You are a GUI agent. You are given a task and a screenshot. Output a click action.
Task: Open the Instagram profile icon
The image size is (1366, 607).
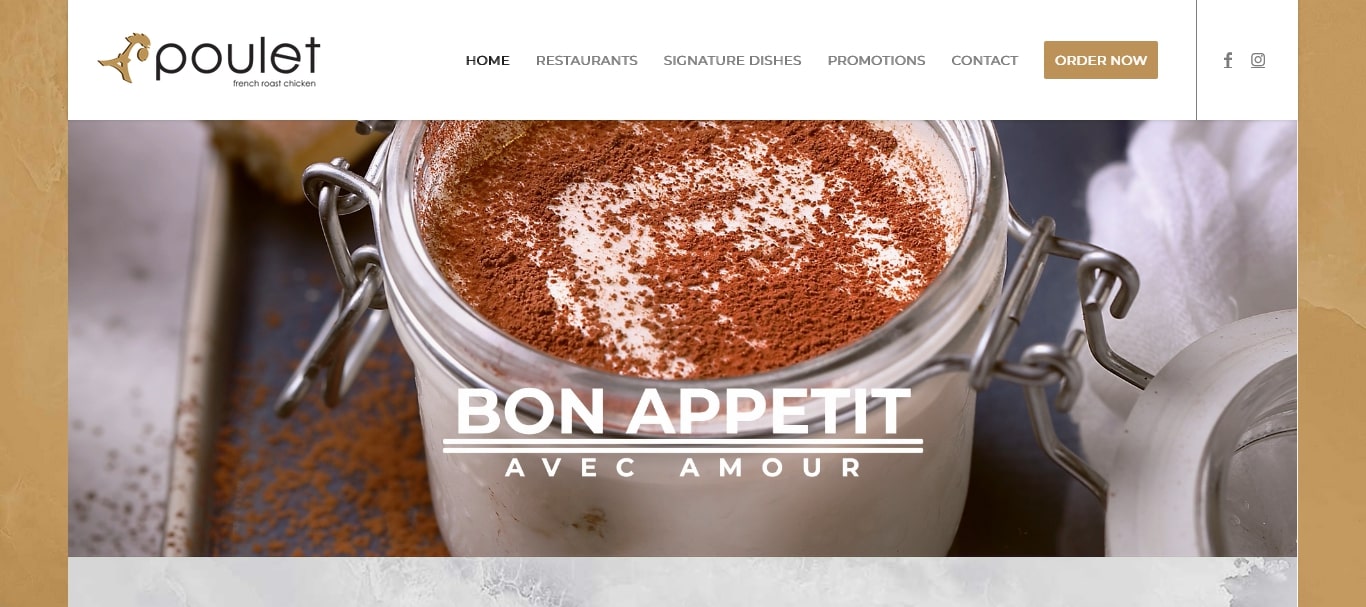point(1258,60)
